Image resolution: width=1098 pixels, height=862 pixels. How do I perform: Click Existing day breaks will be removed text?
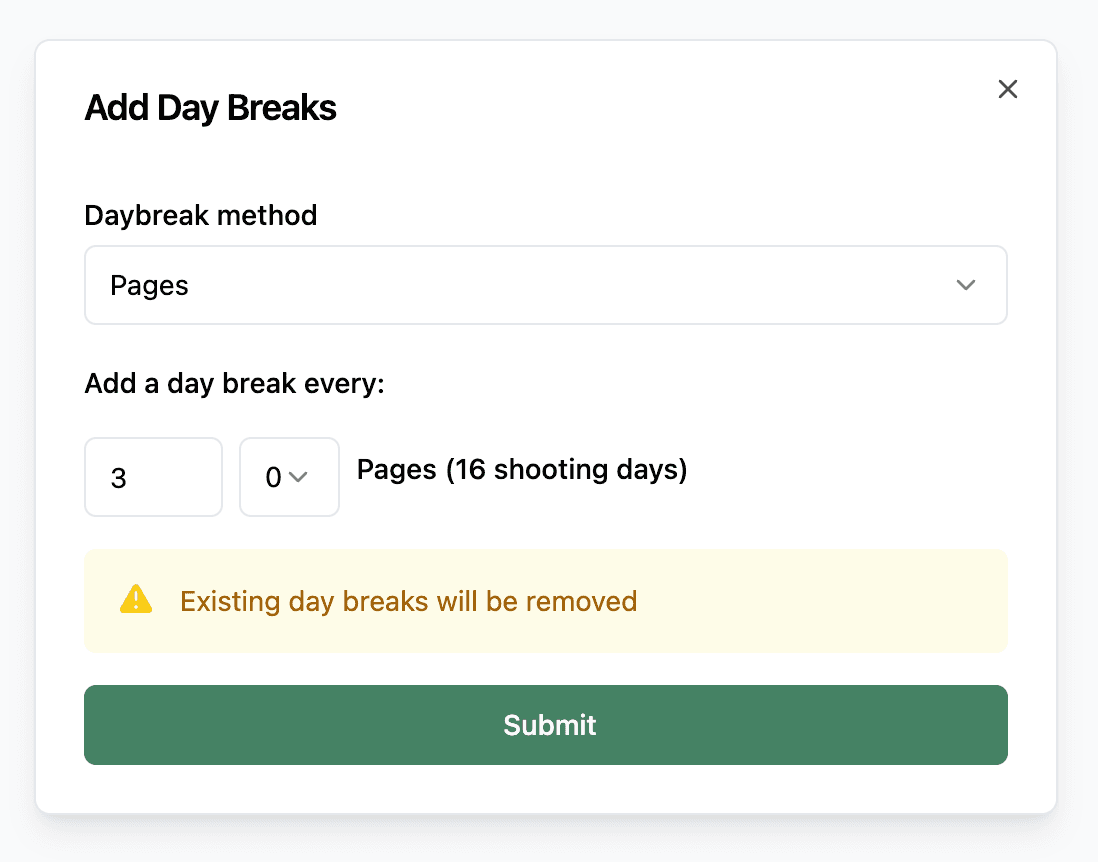tap(408, 601)
